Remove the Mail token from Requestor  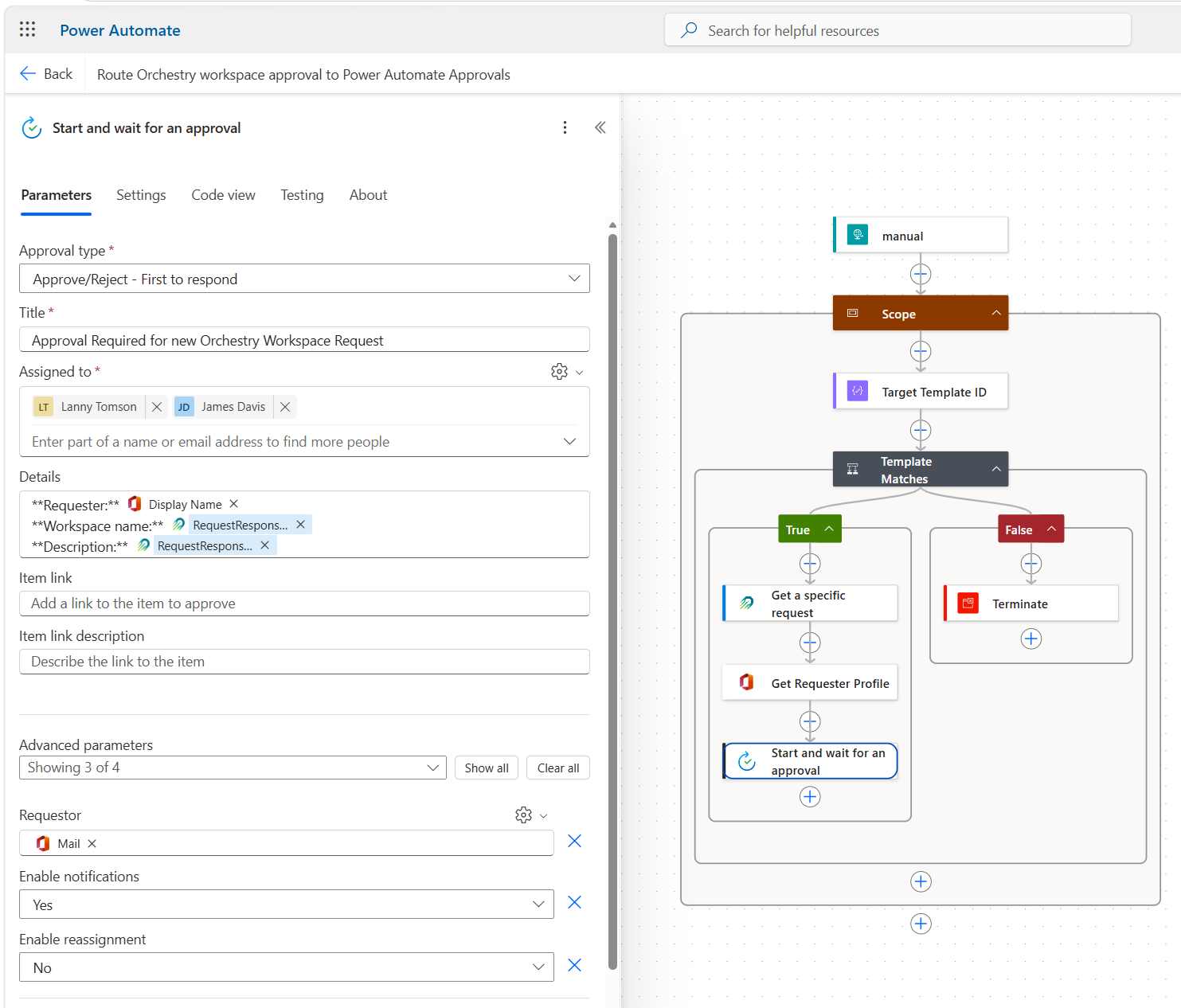click(92, 843)
